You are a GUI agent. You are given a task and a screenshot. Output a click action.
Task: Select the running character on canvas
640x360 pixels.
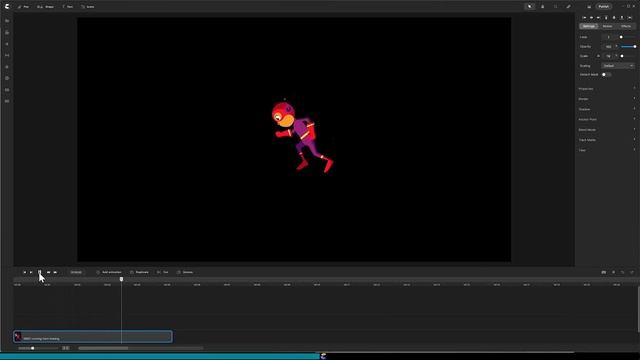click(x=302, y=137)
